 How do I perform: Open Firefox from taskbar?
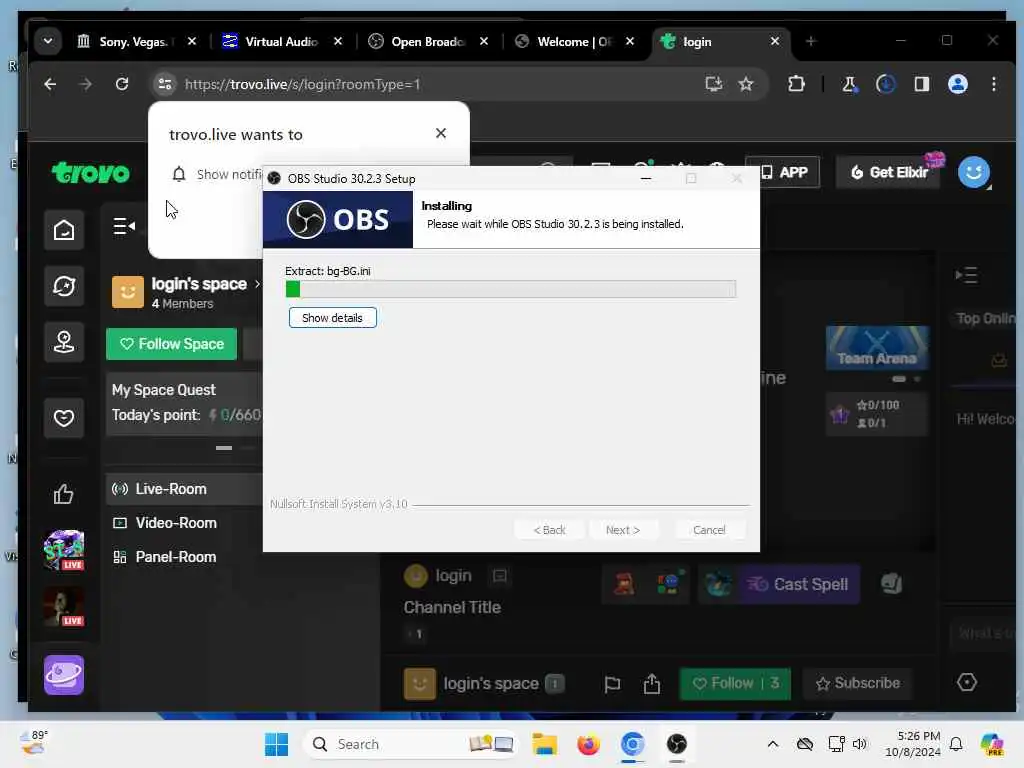[588, 744]
